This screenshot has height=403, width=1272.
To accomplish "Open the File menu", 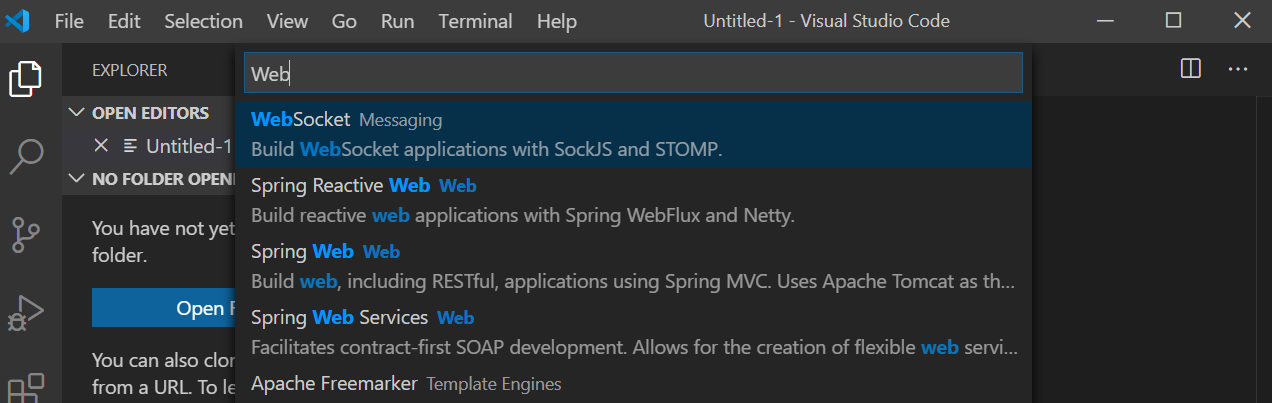I will pyautogui.click(x=69, y=20).
